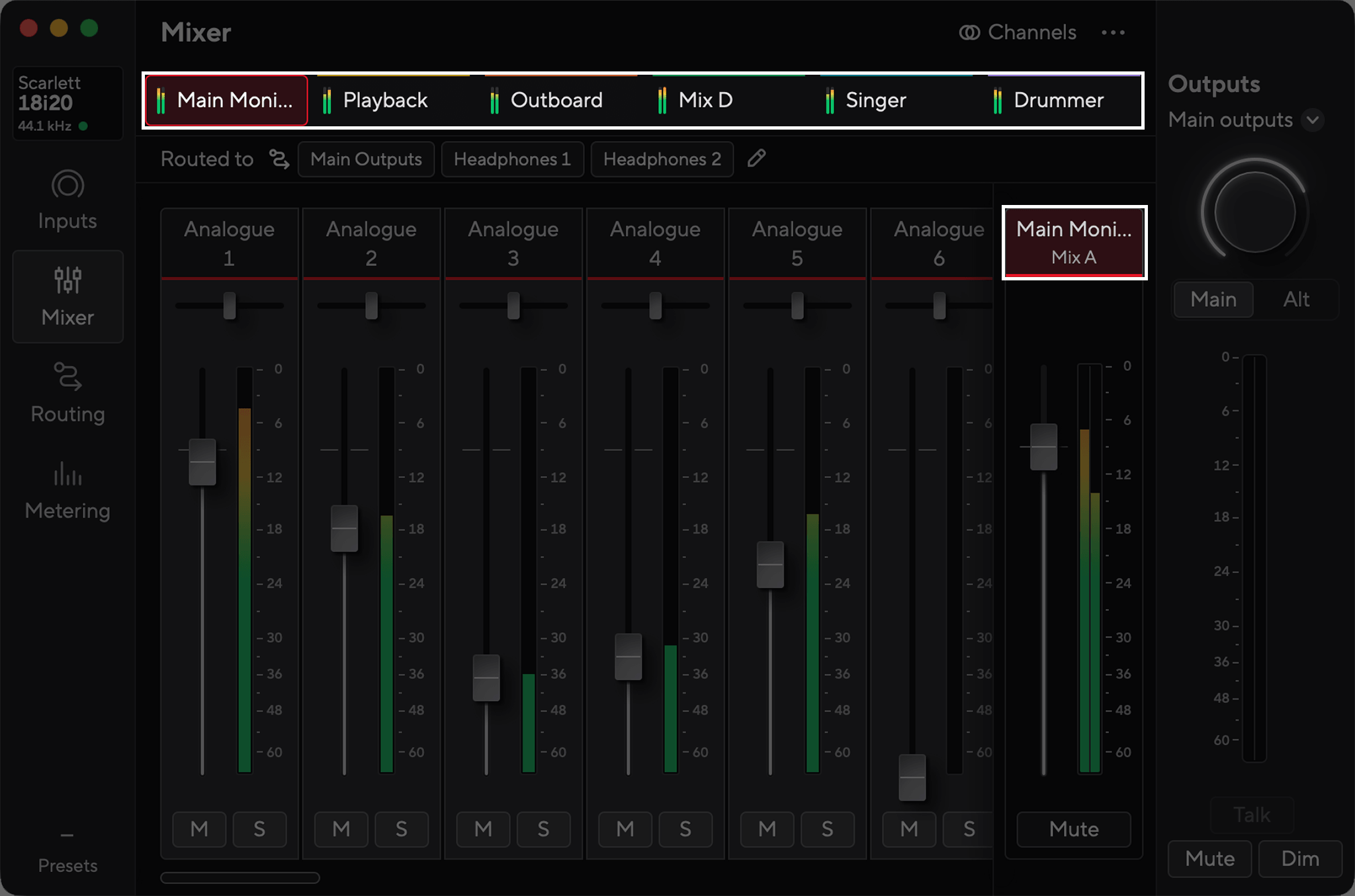Click the pencil edit routing icon
The image size is (1355, 896).
pyautogui.click(x=757, y=159)
